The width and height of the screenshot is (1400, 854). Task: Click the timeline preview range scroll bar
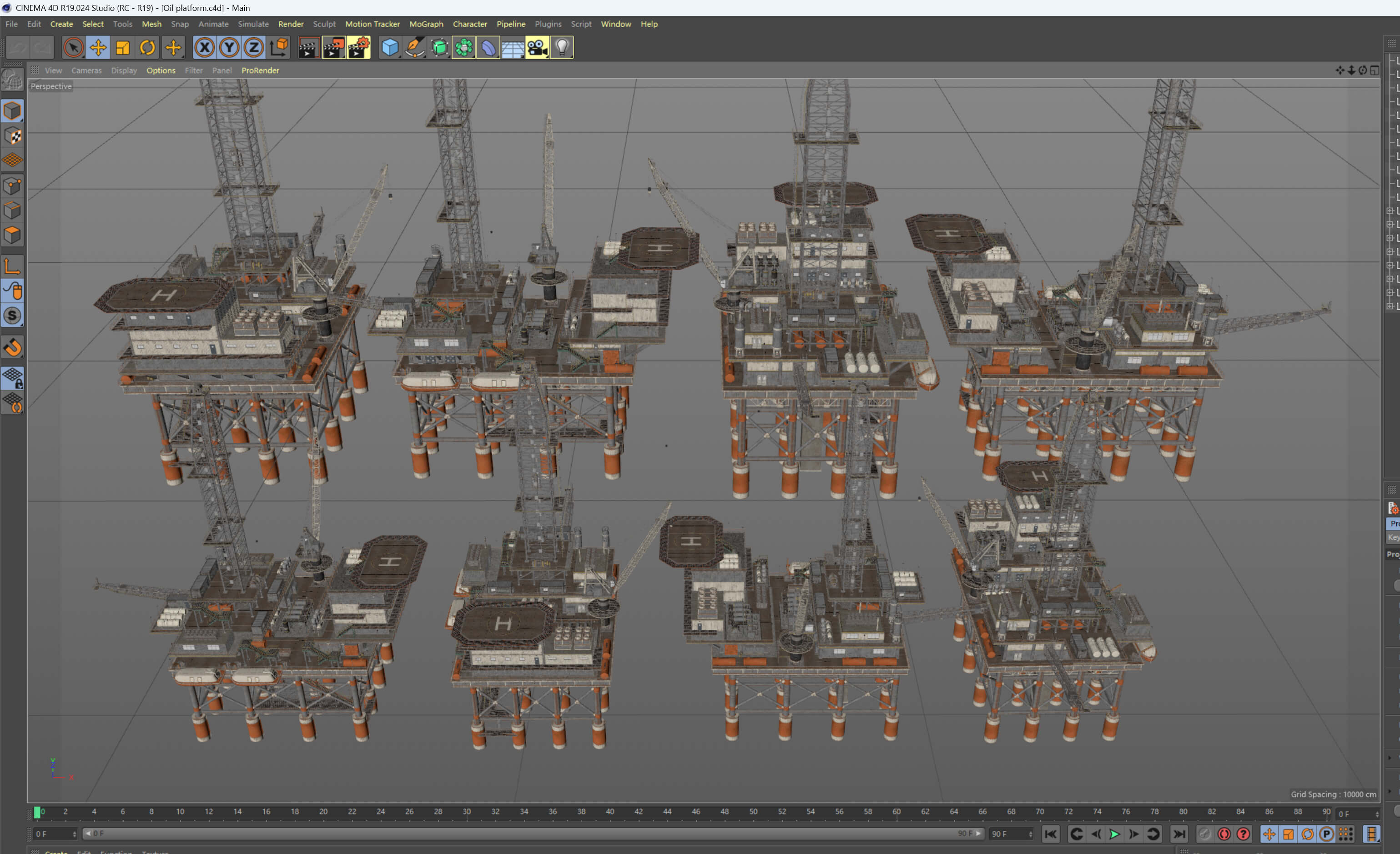pos(533,834)
